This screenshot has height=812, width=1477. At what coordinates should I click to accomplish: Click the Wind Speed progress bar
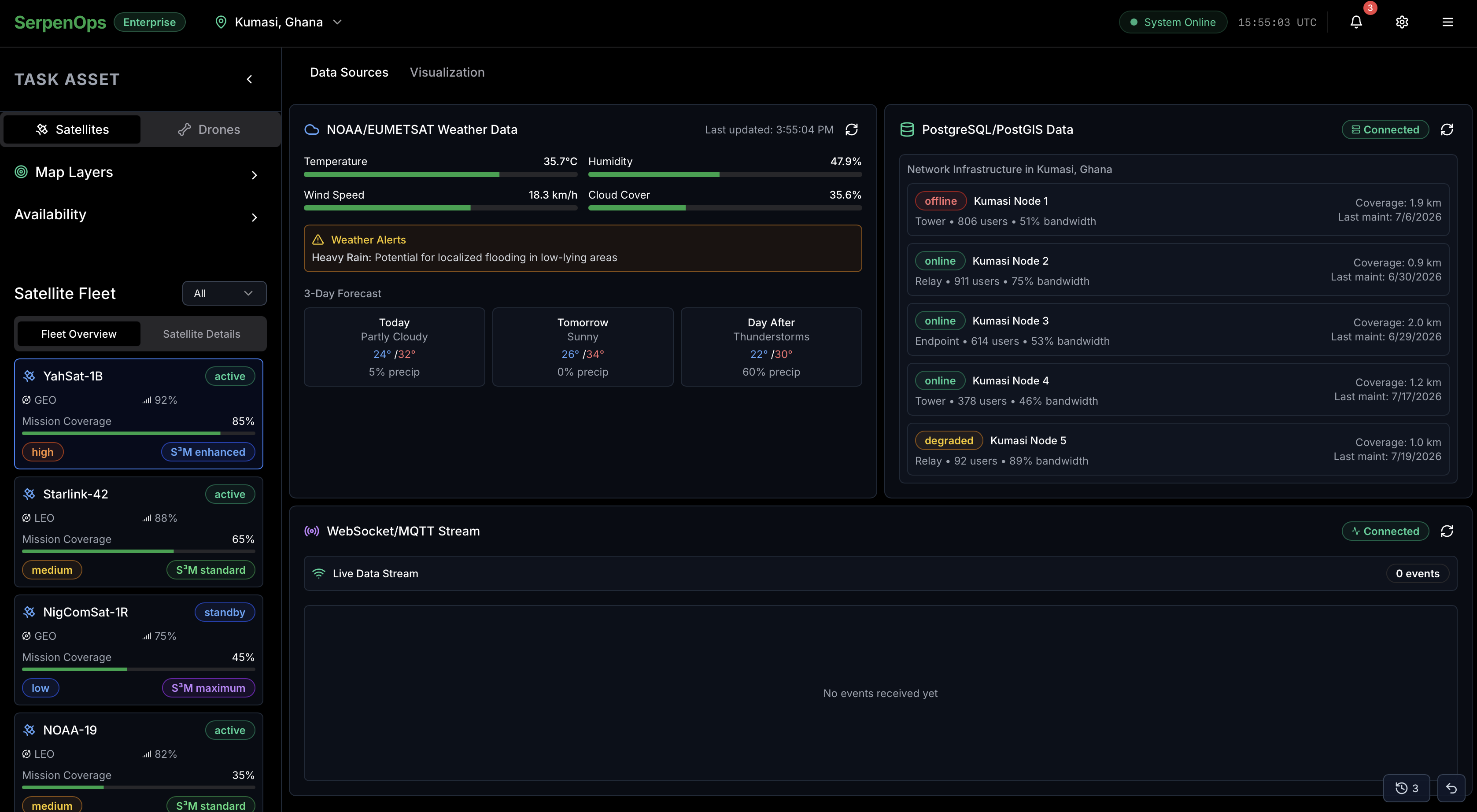pyautogui.click(x=440, y=208)
